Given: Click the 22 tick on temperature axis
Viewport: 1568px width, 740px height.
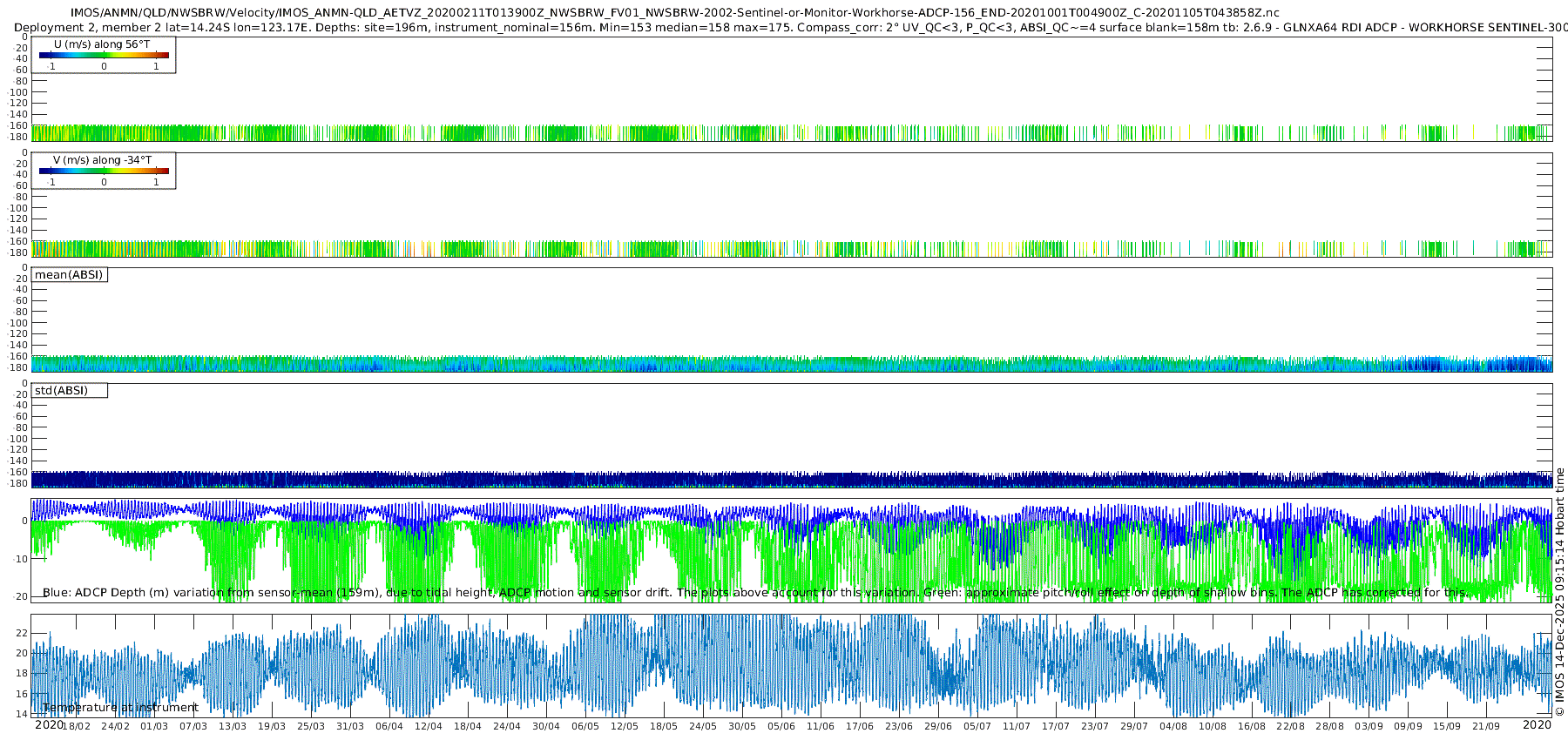Looking at the screenshot, I should pyautogui.click(x=22, y=633).
